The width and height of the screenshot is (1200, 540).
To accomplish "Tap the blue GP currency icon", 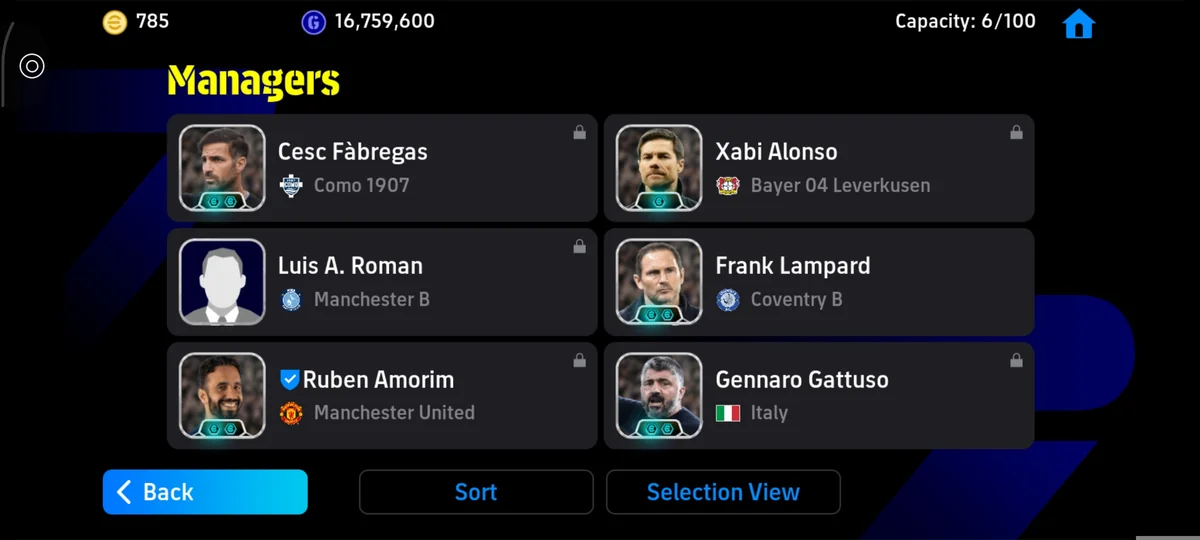I will 314,22.
